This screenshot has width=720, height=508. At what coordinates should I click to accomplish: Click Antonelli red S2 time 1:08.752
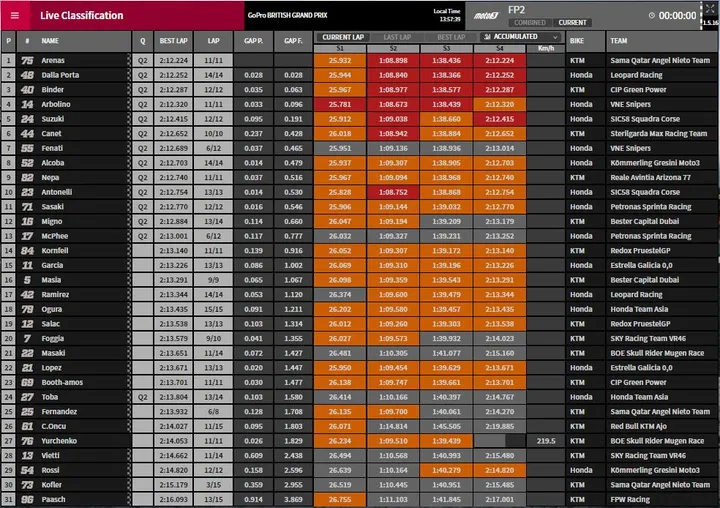[x=393, y=192]
